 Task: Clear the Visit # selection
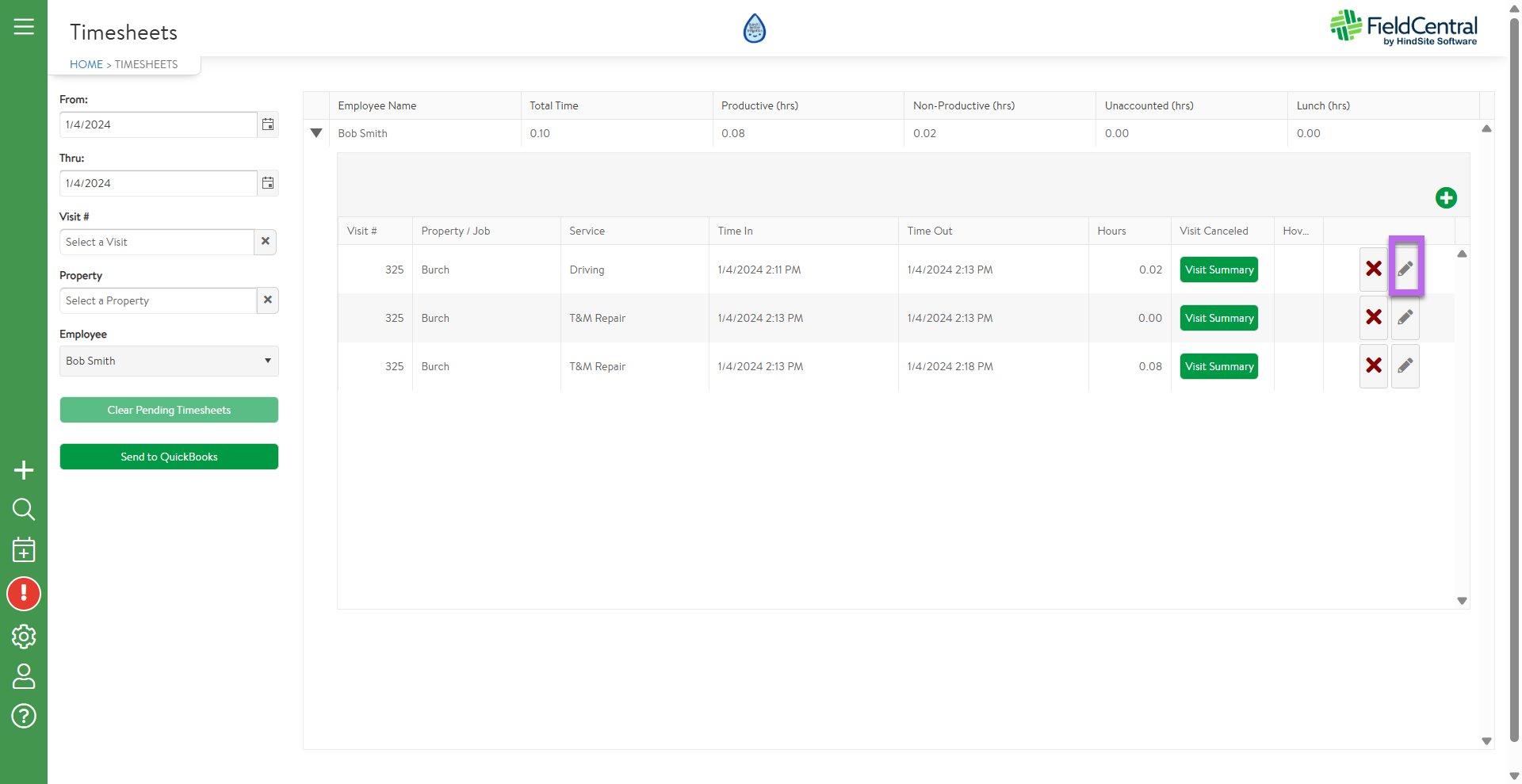coord(266,242)
